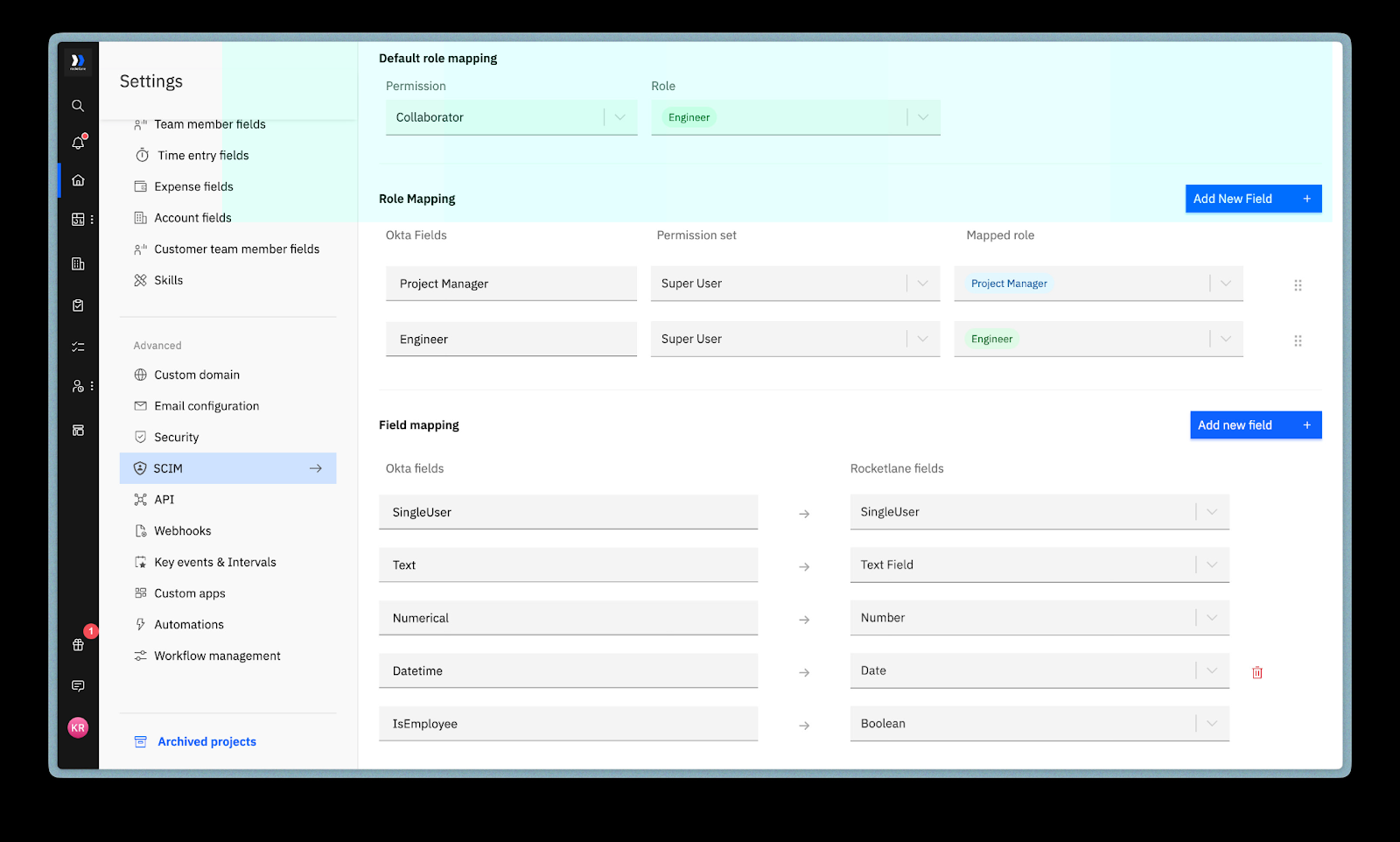This screenshot has width=1400, height=842.
Task: Open Workflow management settings
Action: [x=217, y=656]
